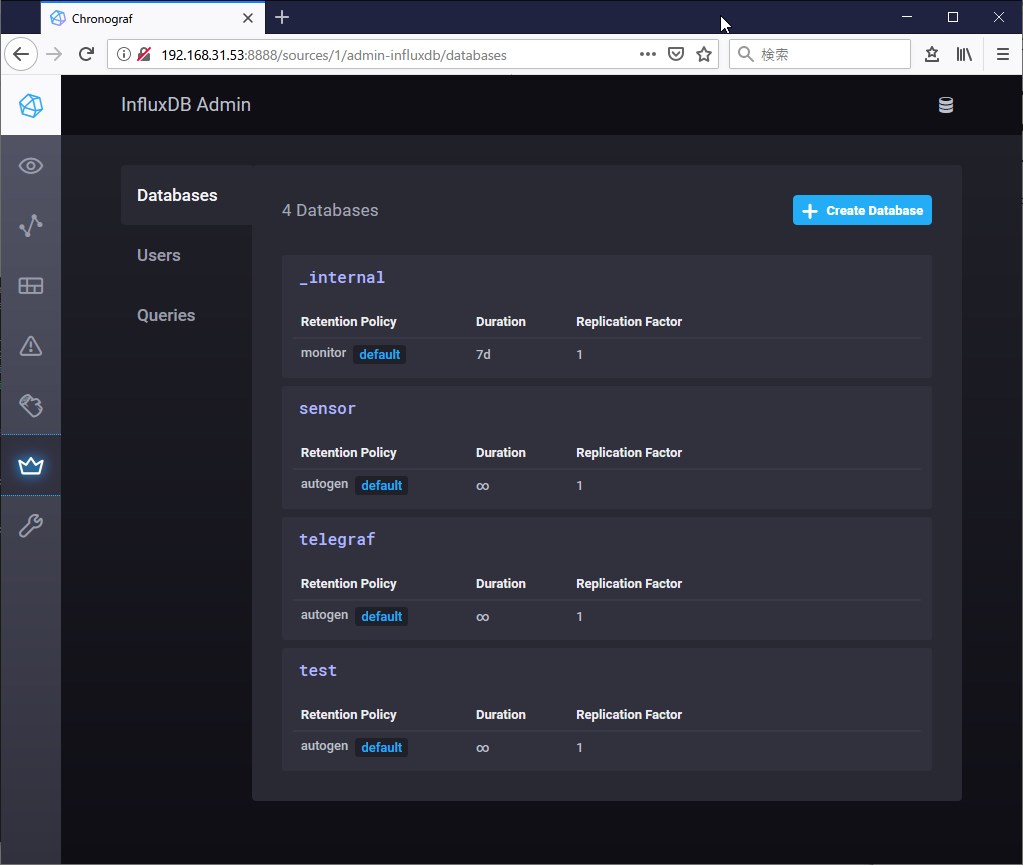
Task: Open Firefox hamburger menu
Action: click(1003, 54)
